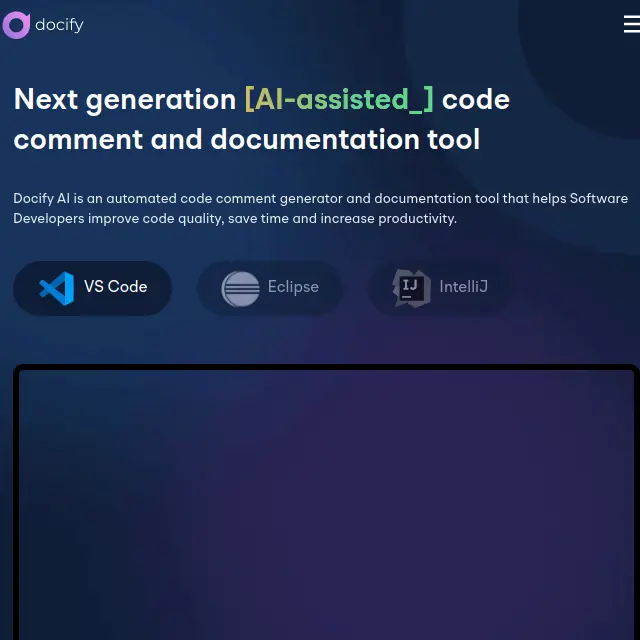Click the docify wordmark text

[59, 25]
